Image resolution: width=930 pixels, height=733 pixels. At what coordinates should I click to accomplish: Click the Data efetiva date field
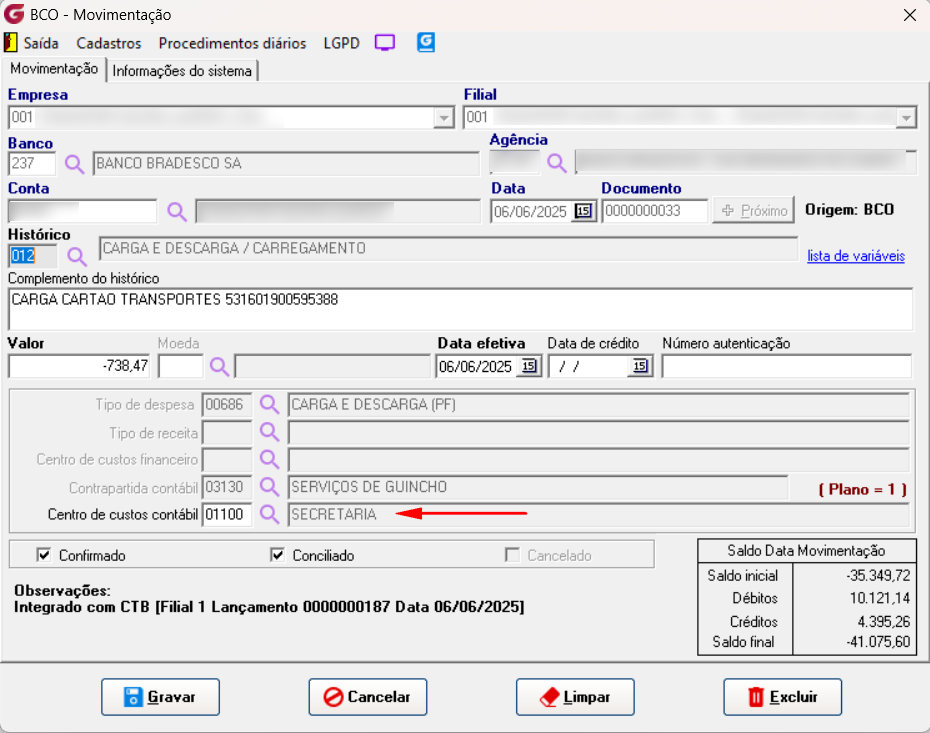(x=478, y=366)
